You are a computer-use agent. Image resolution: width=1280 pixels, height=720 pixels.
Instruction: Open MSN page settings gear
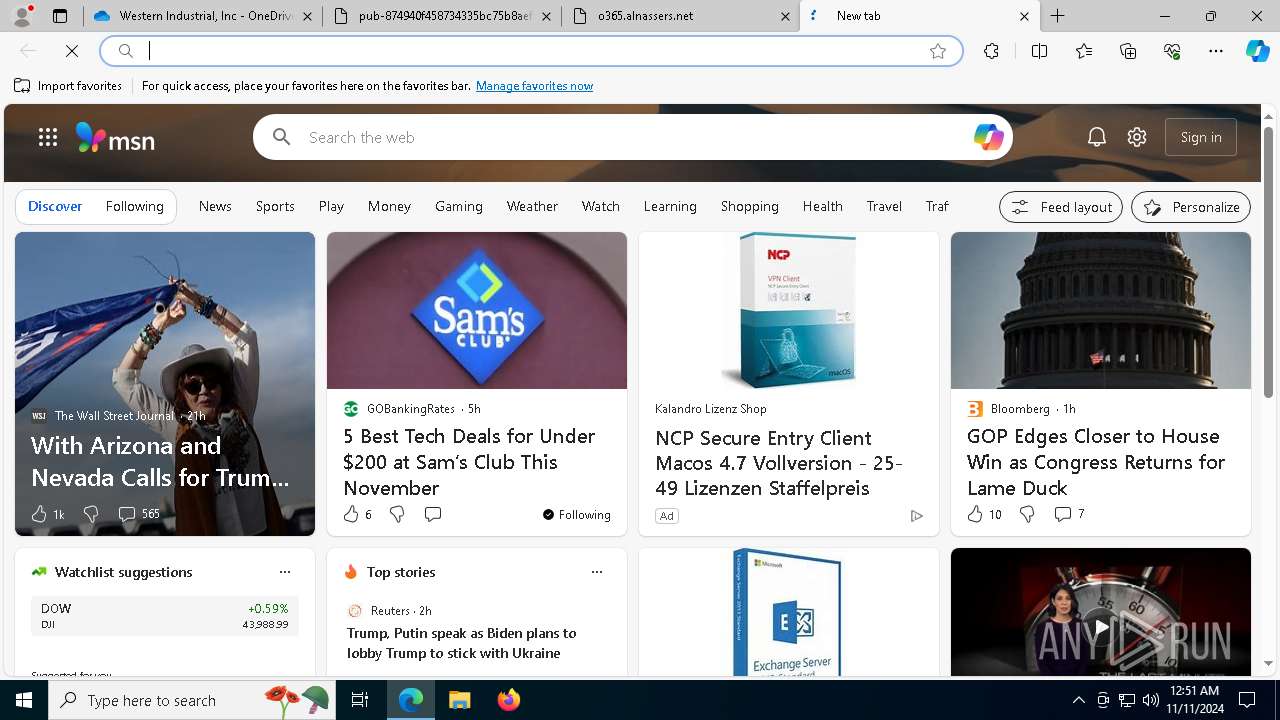pos(1137,137)
